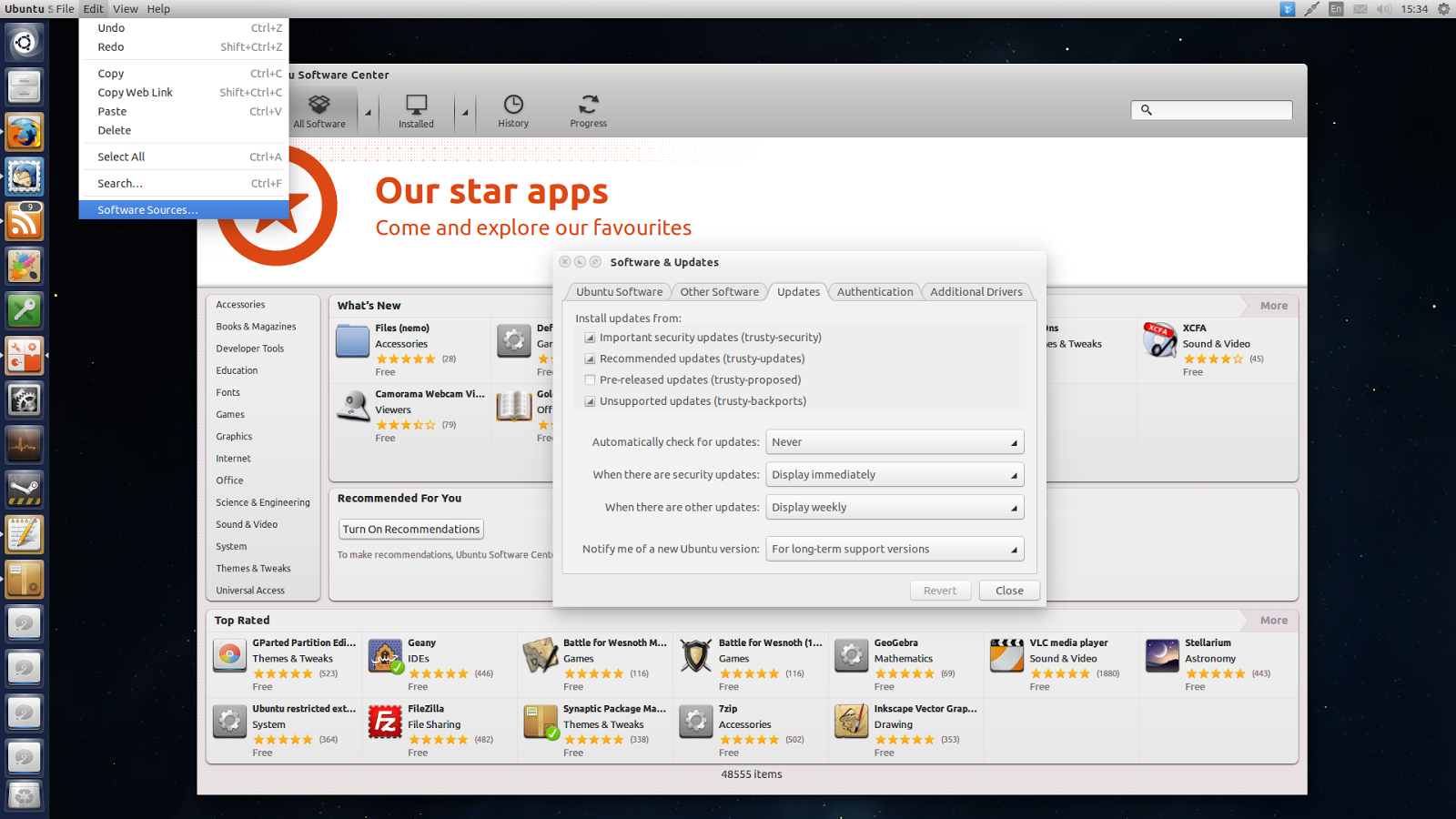Expand the Installed dropdown arrow
The image size is (1456, 819).
click(x=465, y=113)
